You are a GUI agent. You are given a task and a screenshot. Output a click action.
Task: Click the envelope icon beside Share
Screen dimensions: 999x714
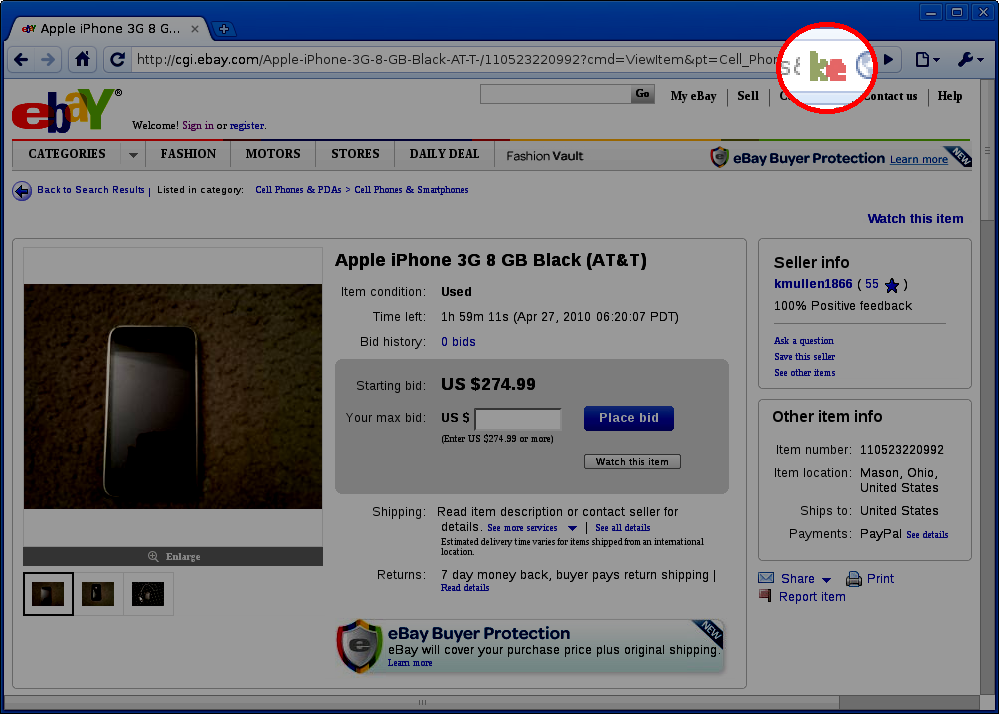pyautogui.click(x=766, y=578)
